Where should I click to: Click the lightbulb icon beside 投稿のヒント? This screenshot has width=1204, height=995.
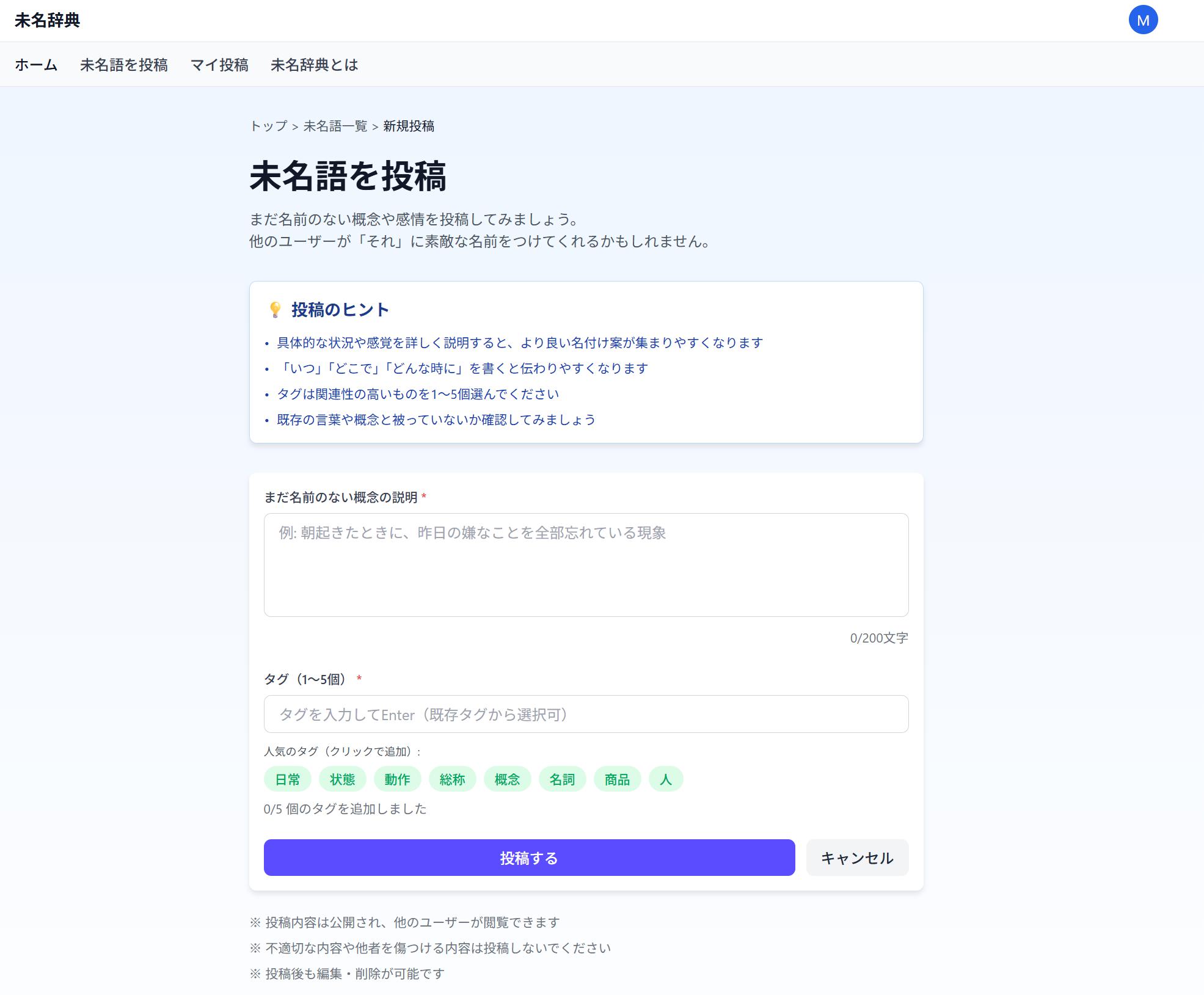[275, 310]
